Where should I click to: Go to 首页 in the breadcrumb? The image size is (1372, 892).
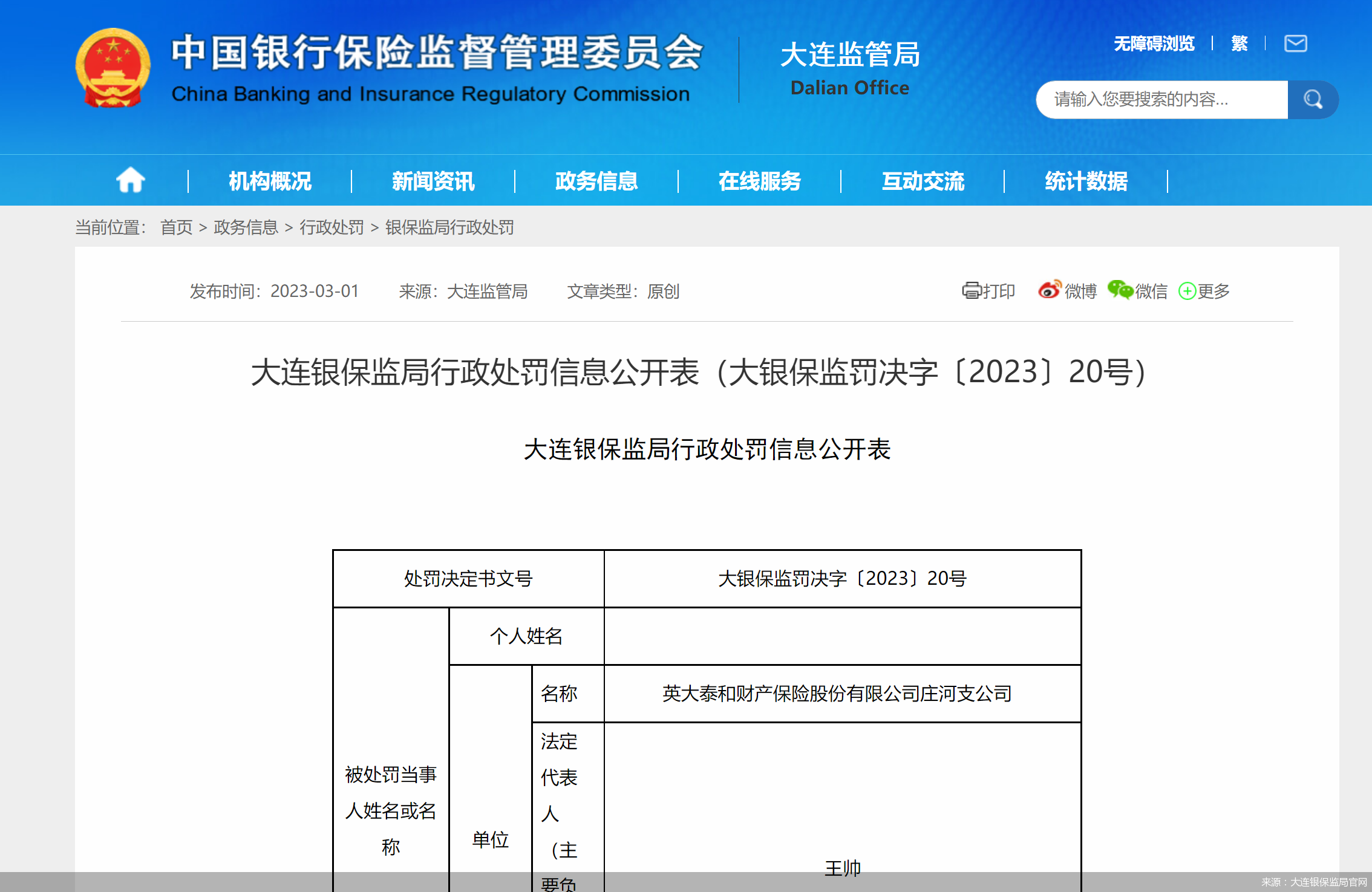coord(176,227)
